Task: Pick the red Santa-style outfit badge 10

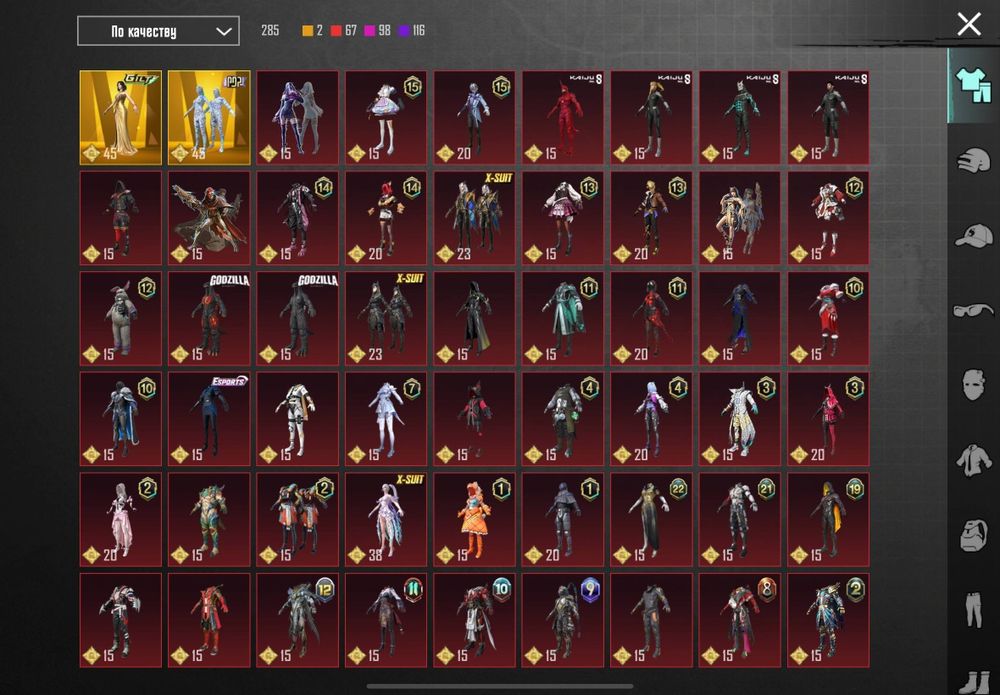Action: coord(828,319)
